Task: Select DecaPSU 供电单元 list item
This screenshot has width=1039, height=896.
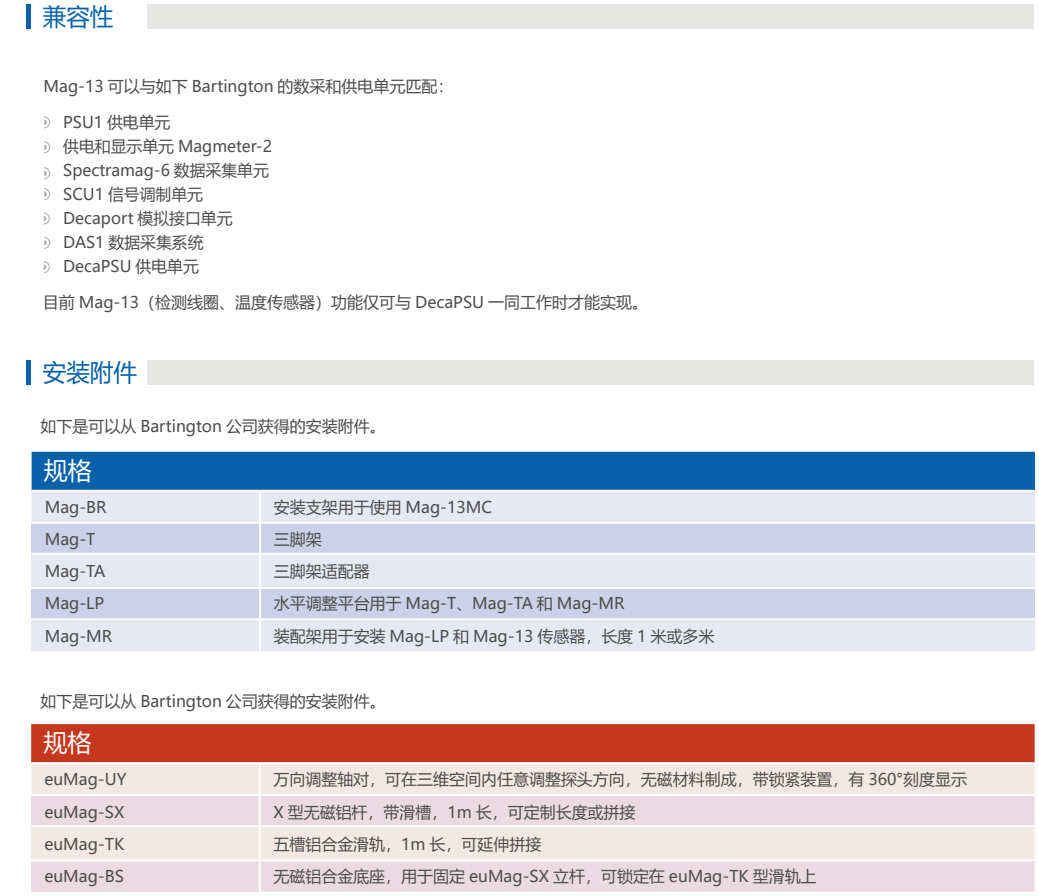Action: (131, 266)
